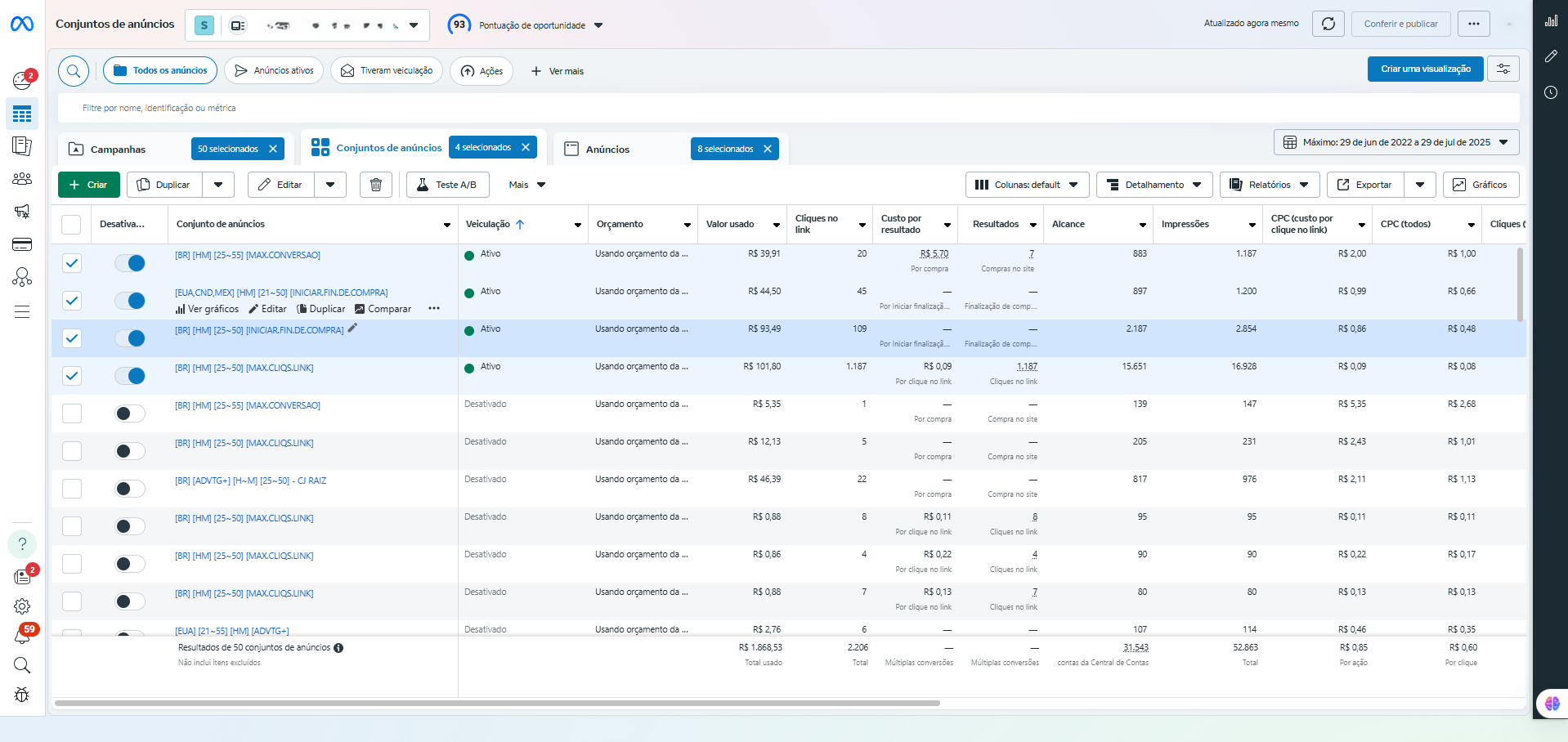Open the view settings sliders icon
The height and width of the screenshot is (742, 1568).
coord(1503,69)
